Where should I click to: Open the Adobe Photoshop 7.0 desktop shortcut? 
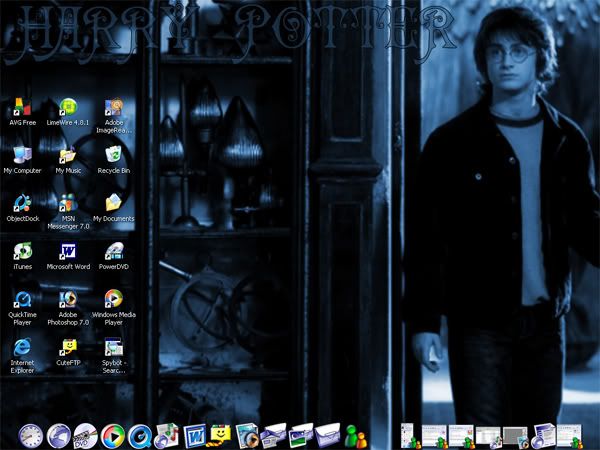coord(68,308)
